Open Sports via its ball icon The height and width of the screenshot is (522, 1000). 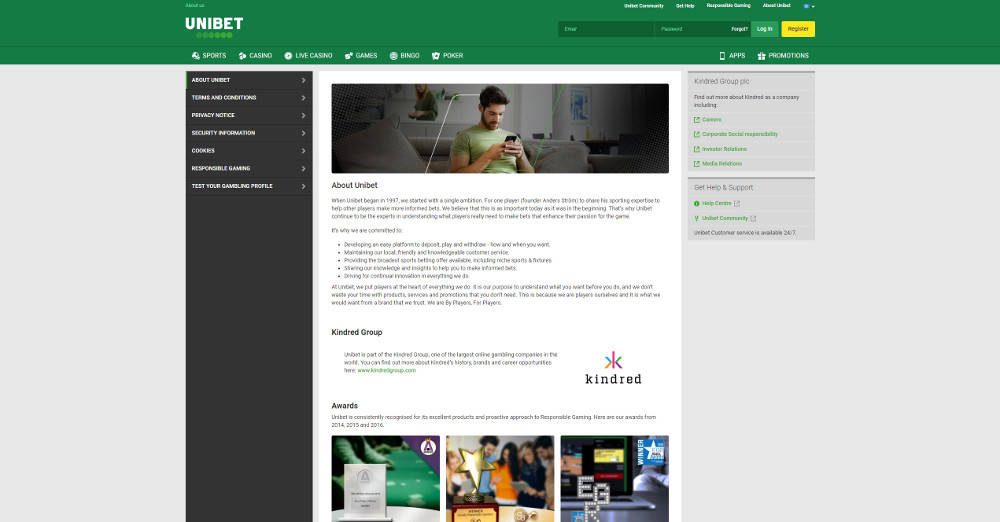[x=196, y=56]
